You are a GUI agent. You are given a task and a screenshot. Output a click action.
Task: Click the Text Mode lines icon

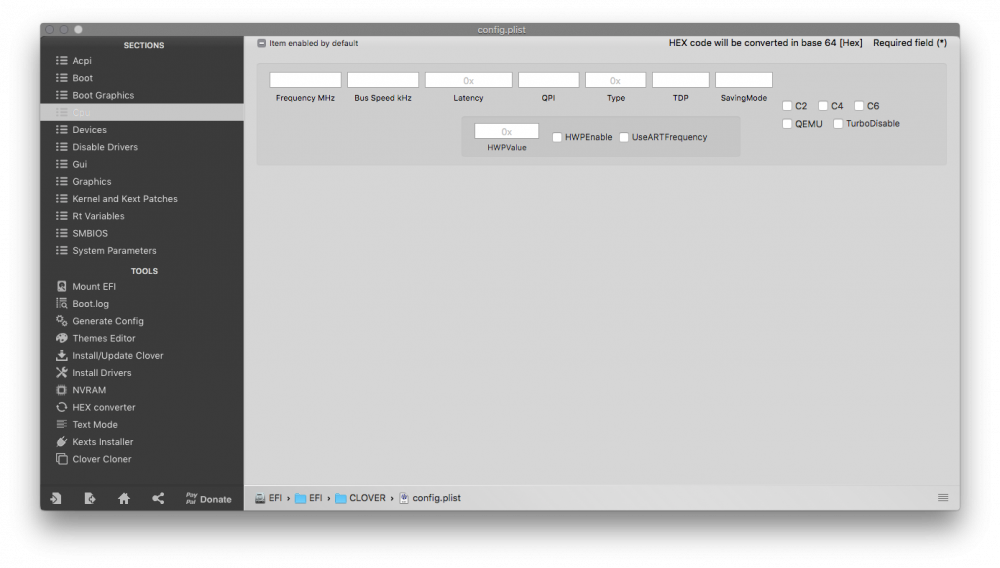61,424
